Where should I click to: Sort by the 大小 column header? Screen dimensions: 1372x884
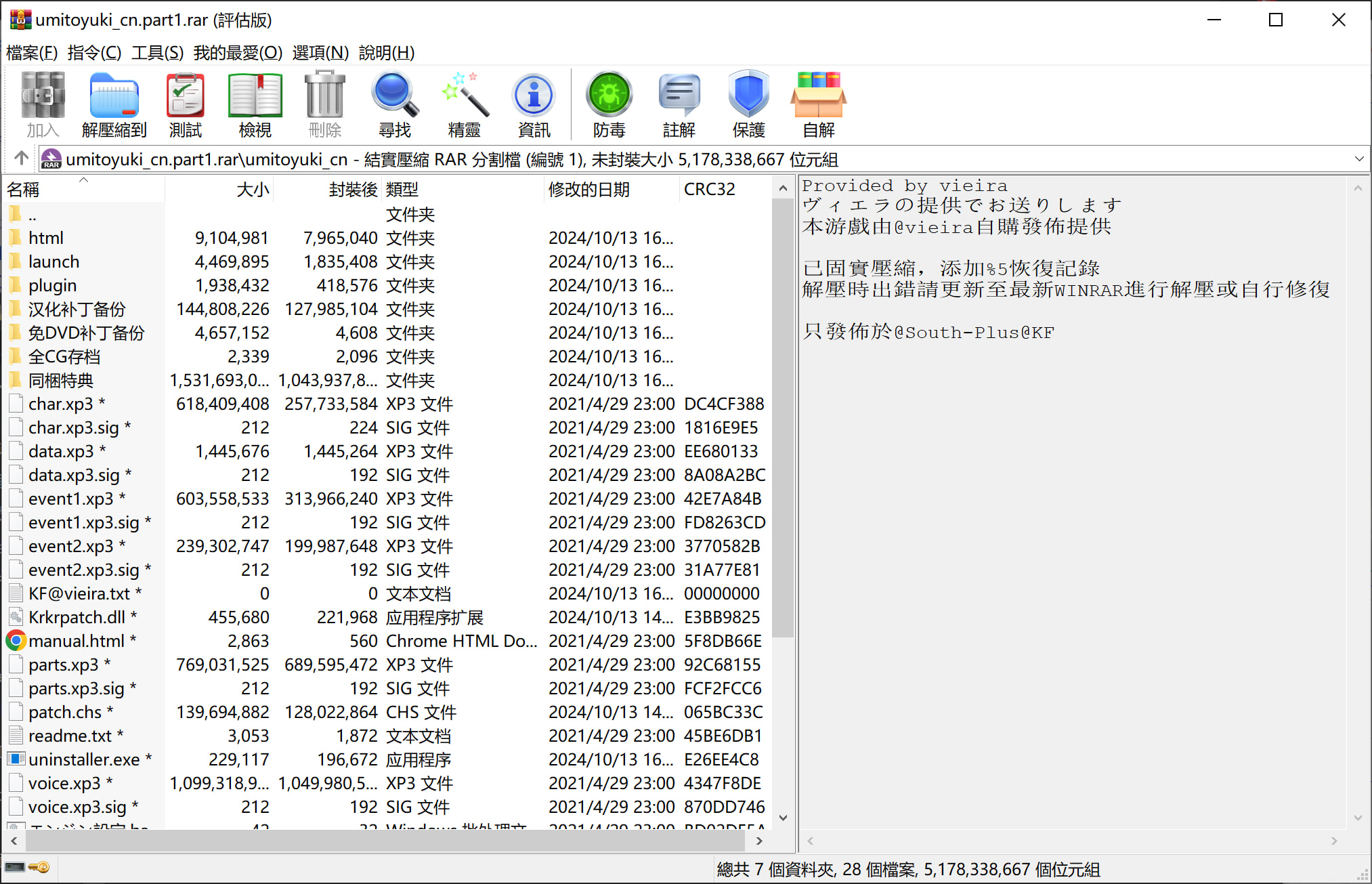253,190
